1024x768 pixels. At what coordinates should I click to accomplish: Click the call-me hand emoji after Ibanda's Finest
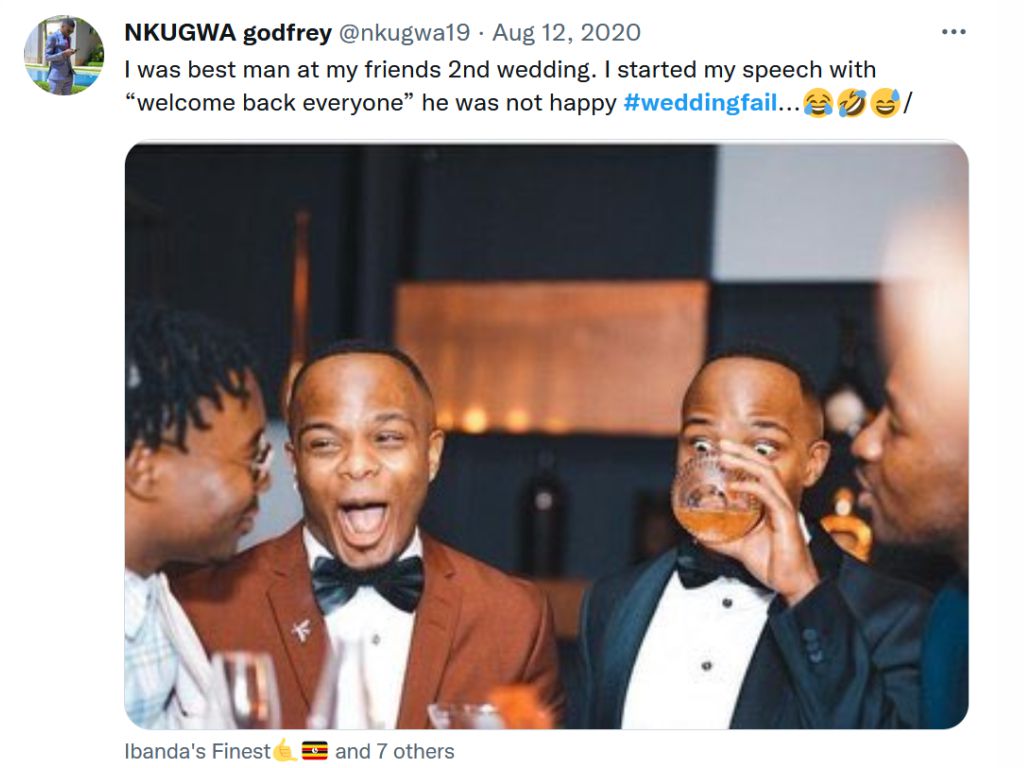[x=285, y=751]
